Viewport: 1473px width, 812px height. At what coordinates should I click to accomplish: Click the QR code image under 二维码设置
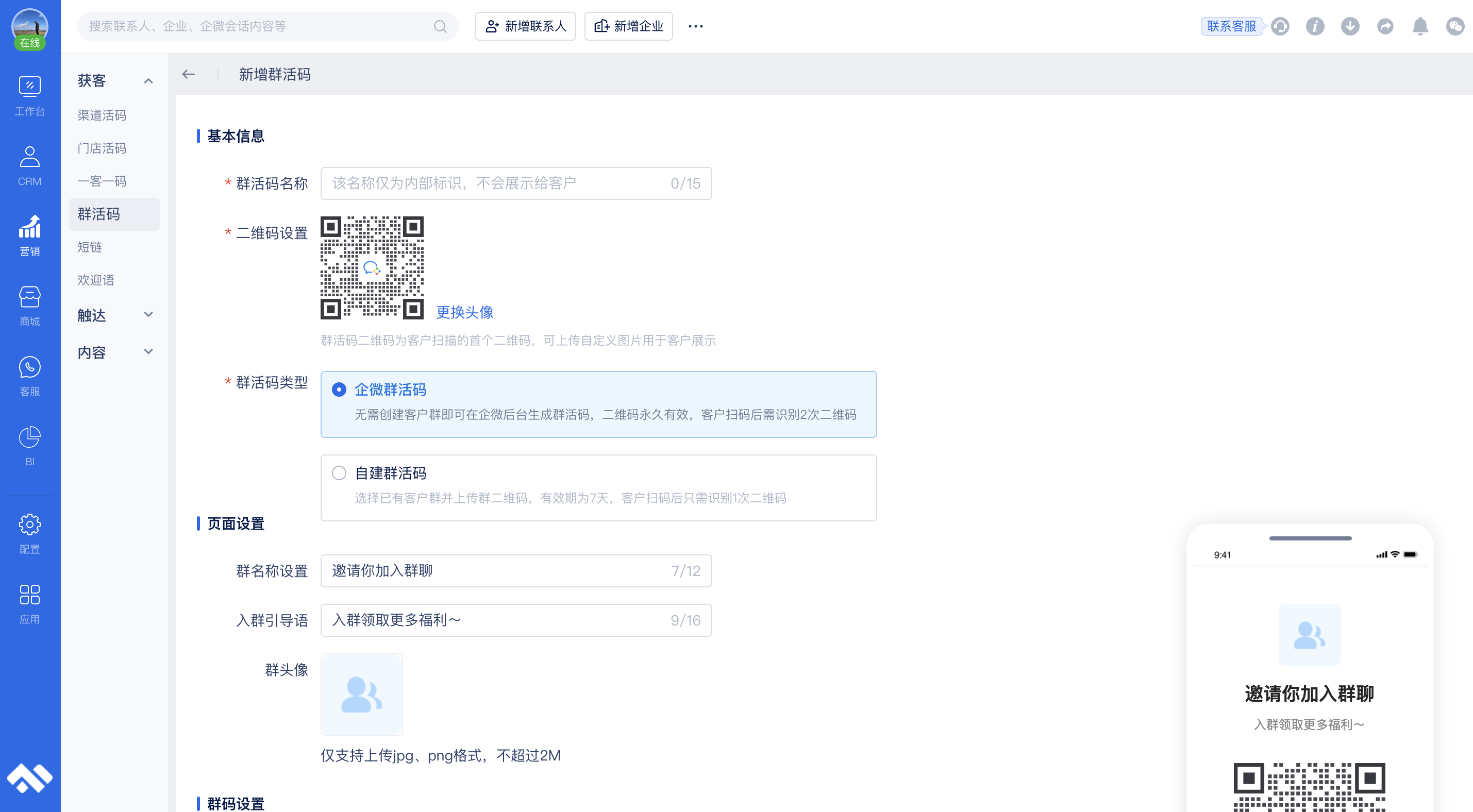coord(372,268)
